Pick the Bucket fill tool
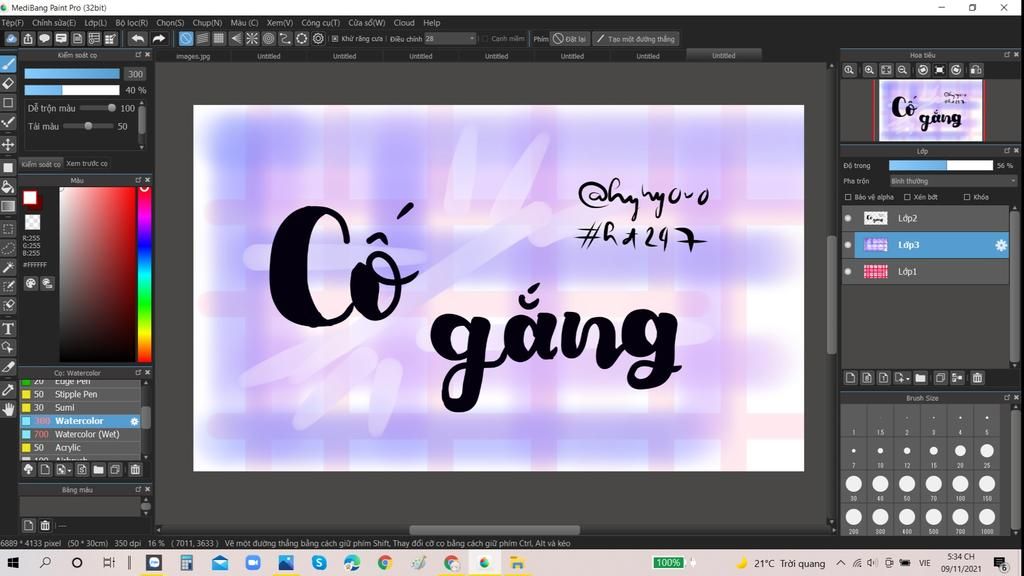The width and height of the screenshot is (1024, 576). coord(8,187)
